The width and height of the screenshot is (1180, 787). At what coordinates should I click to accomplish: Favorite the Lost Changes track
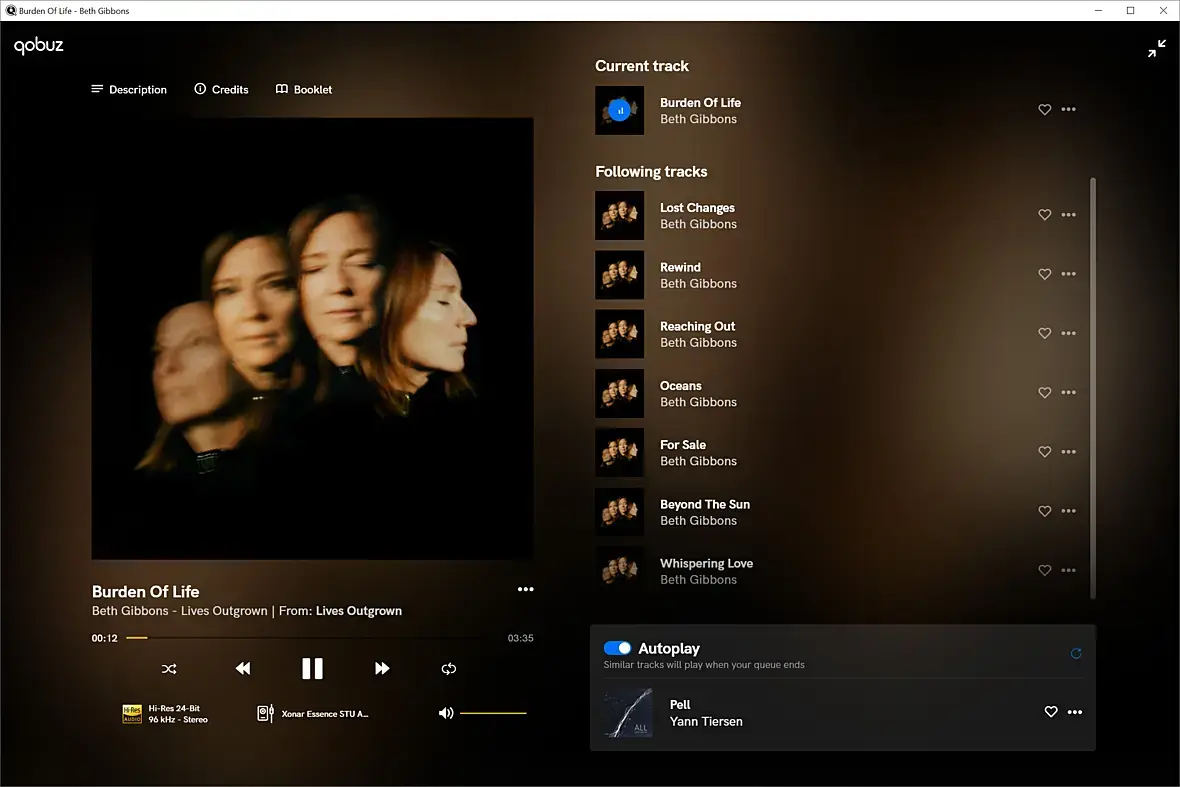coord(1045,214)
